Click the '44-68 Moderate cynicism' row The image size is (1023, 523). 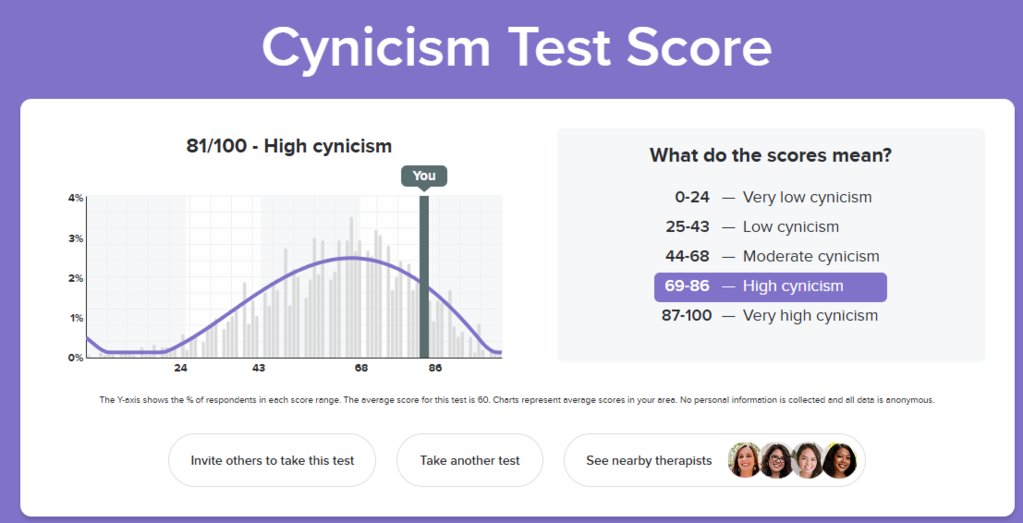coord(772,256)
